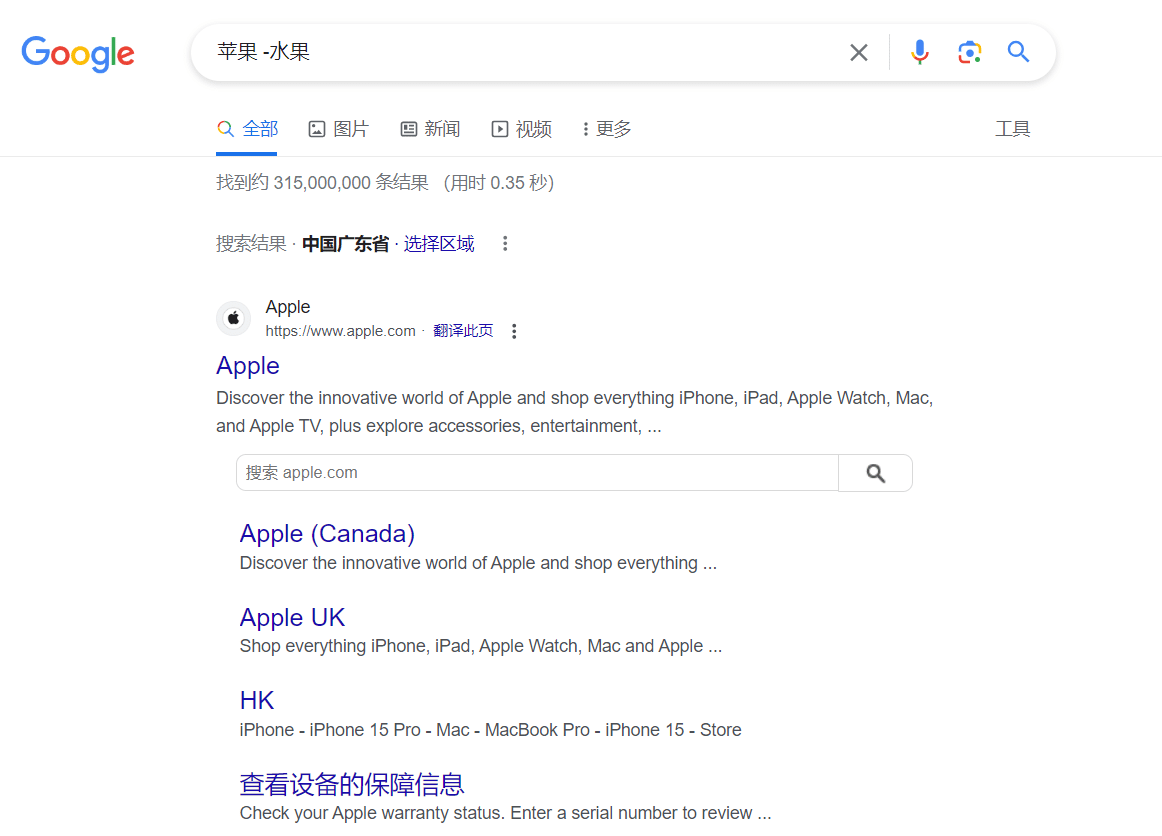Click the 翻译此页 link
This screenshot has width=1162, height=836.
463,331
